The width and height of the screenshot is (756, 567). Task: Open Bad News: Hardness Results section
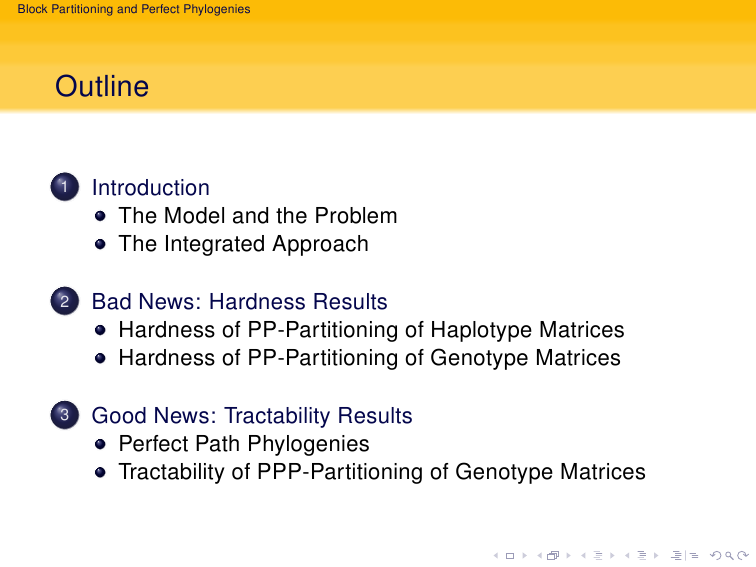(240, 301)
